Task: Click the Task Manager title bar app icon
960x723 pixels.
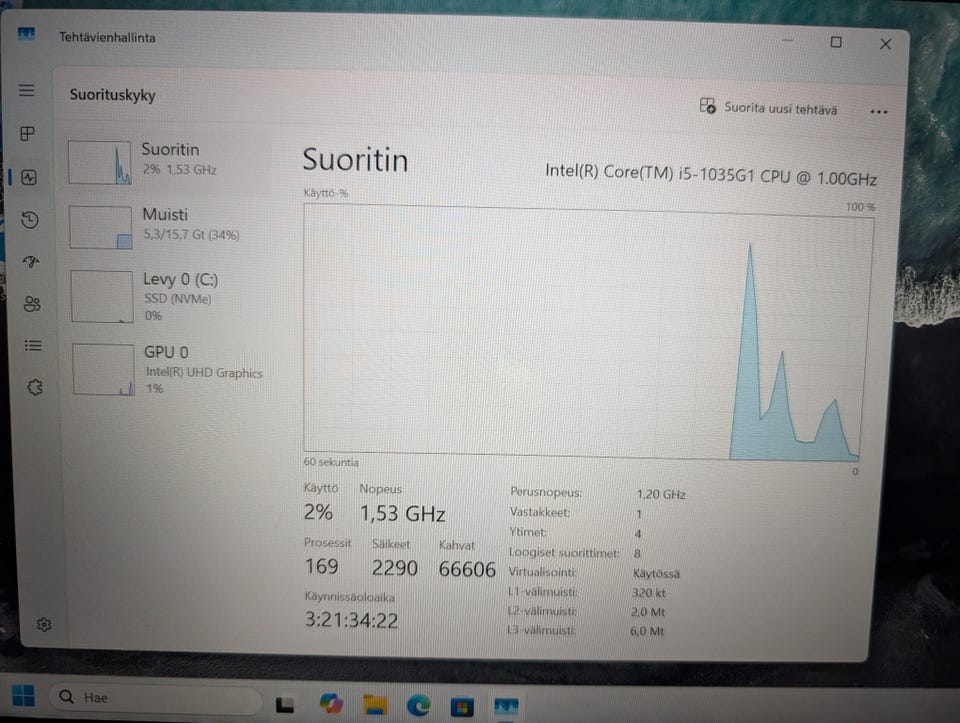Action: (x=26, y=34)
